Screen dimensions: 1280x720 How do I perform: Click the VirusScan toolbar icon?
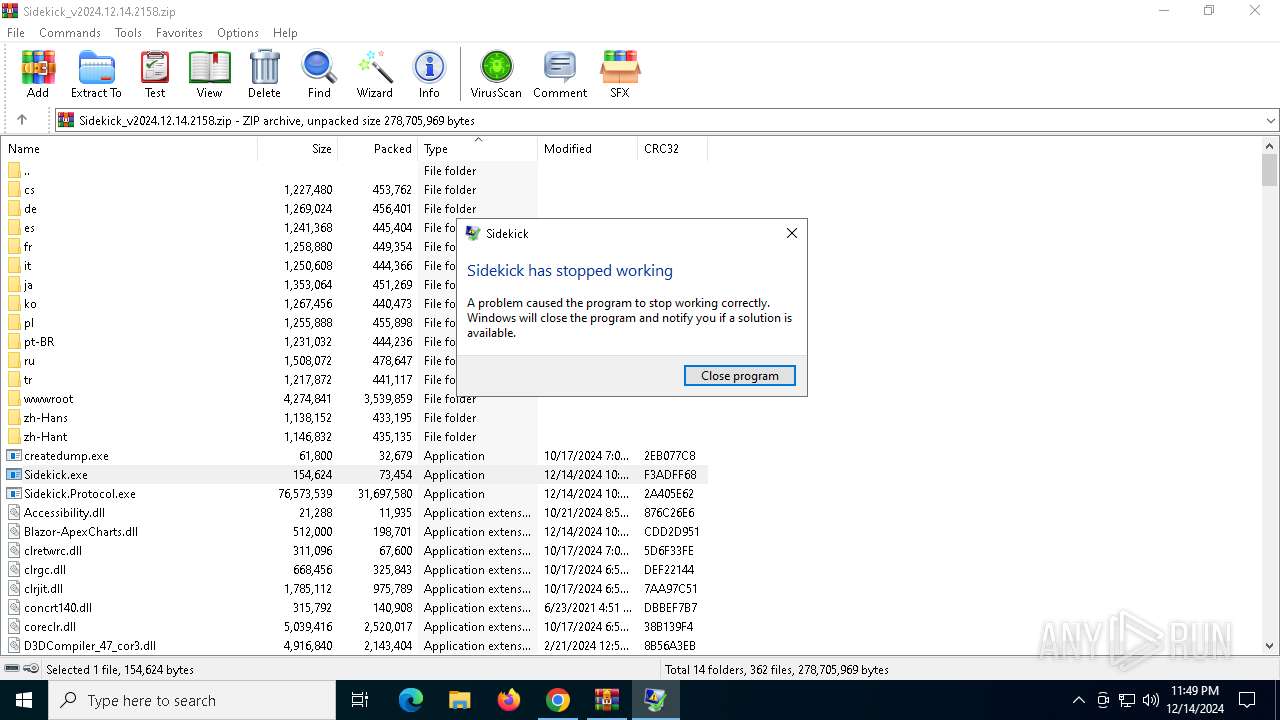(496, 75)
